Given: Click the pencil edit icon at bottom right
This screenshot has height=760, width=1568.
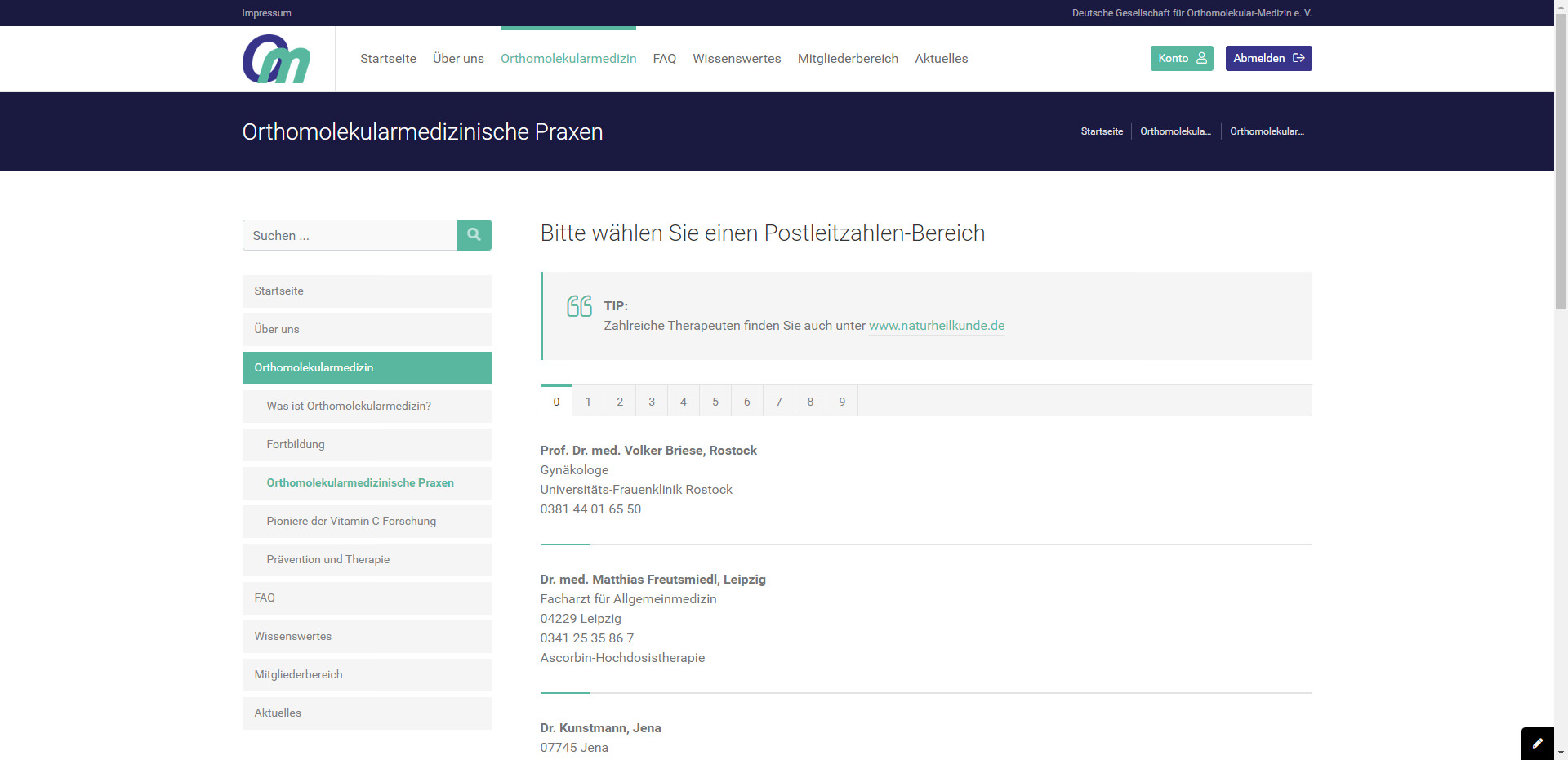Looking at the screenshot, I should pos(1537,744).
